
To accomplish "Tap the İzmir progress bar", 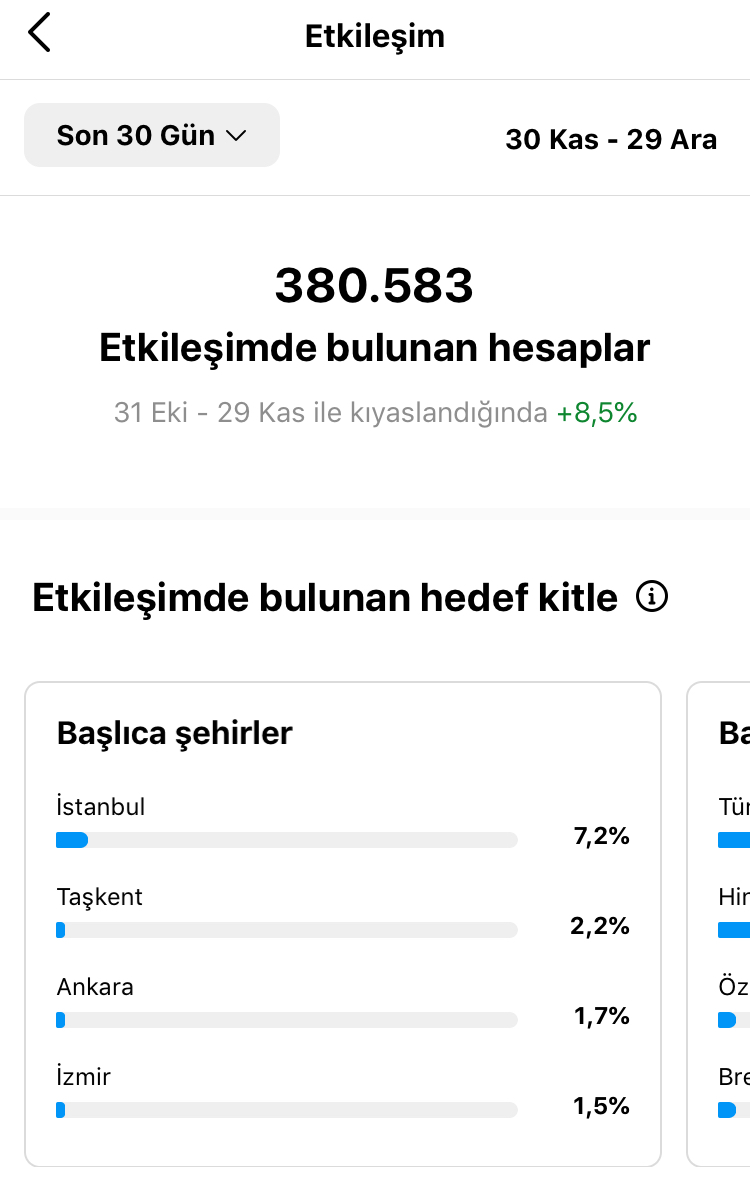I will (287, 1110).
